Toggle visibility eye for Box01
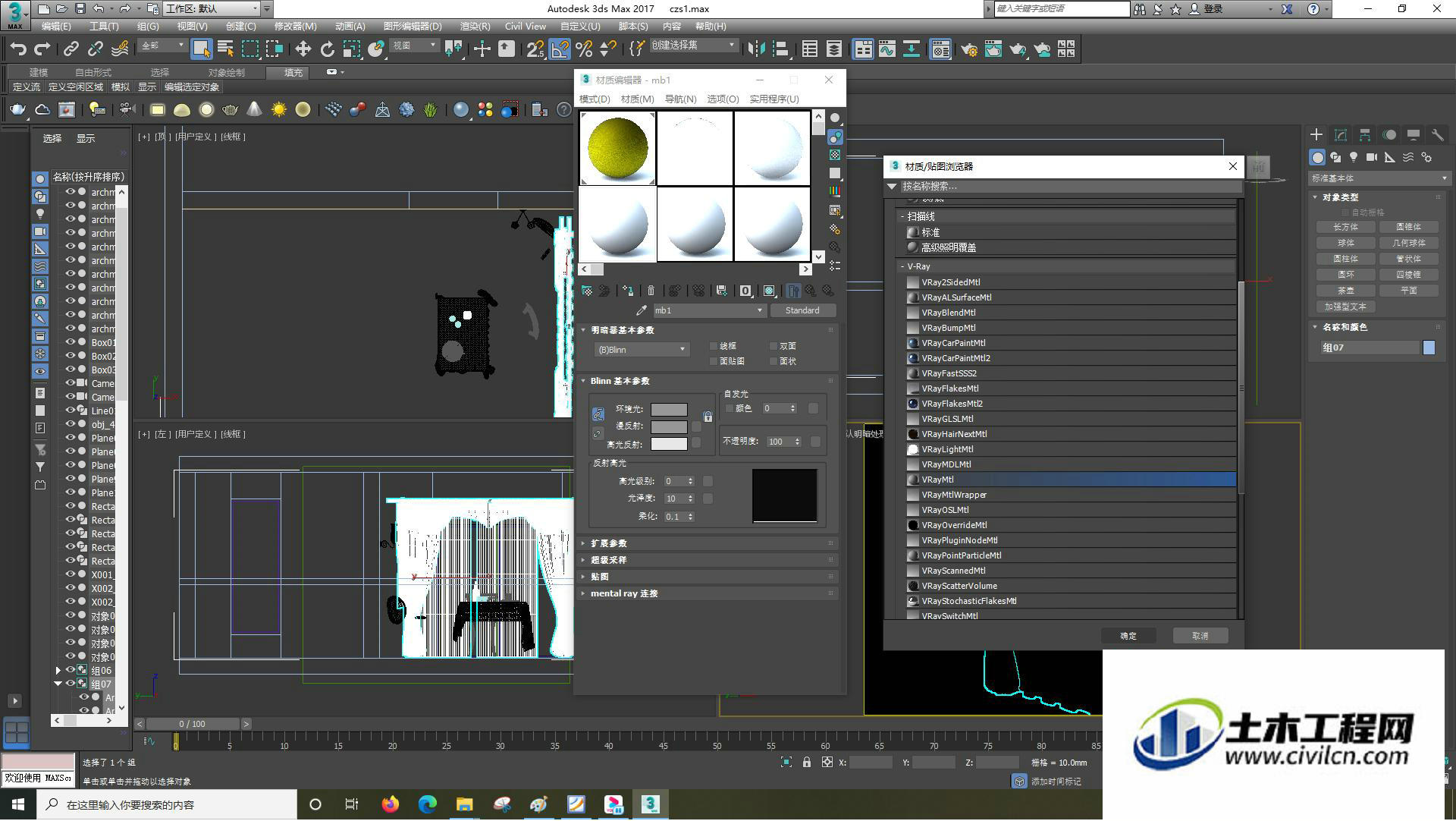 (70, 342)
